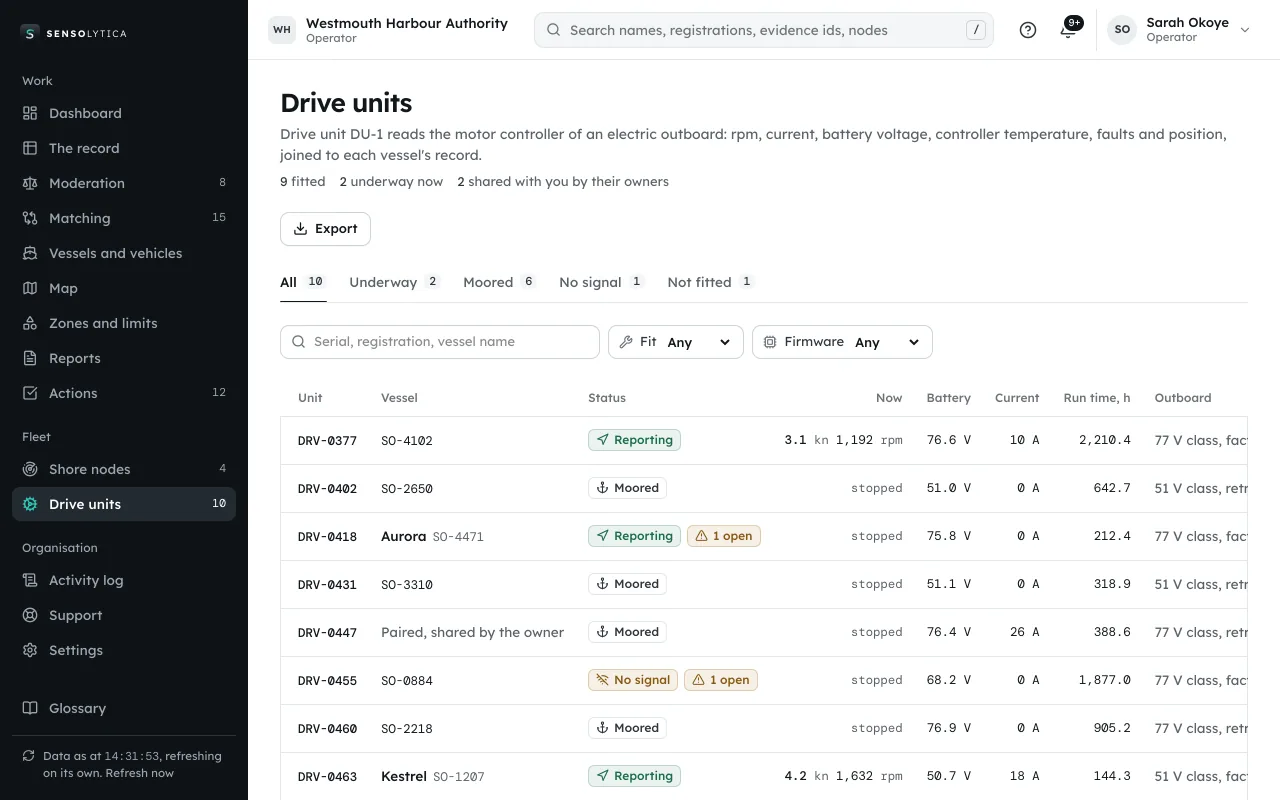Switch to the No signal tab
The height and width of the screenshot is (800, 1280).
tap(602, 282)
